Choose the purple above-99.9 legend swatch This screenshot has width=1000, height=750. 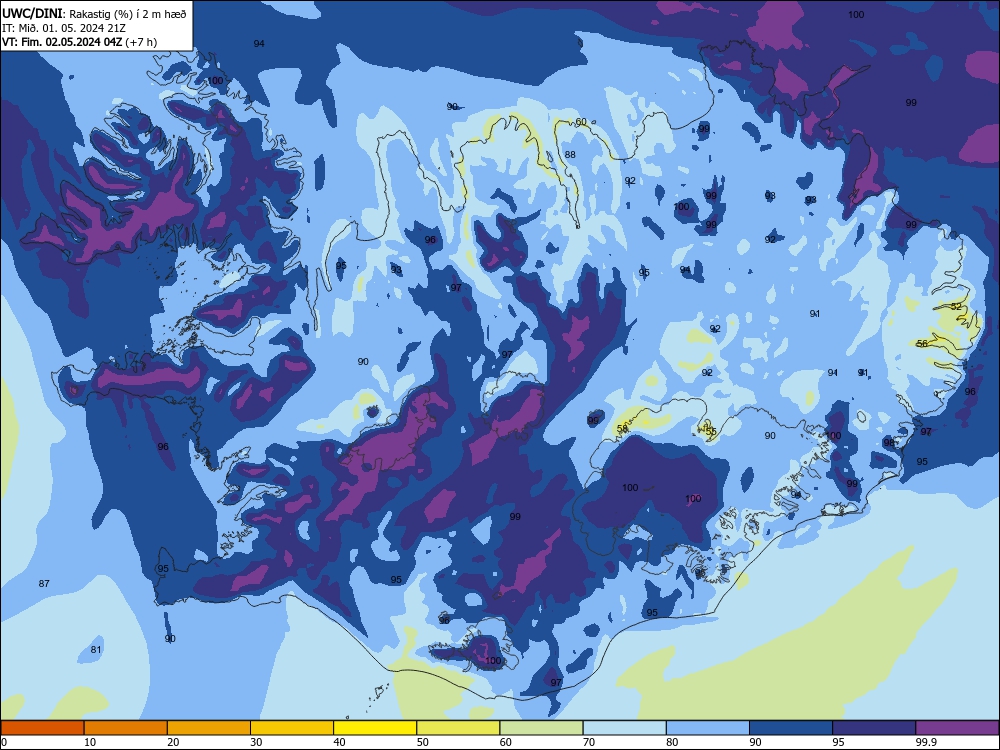pos(957,728)
